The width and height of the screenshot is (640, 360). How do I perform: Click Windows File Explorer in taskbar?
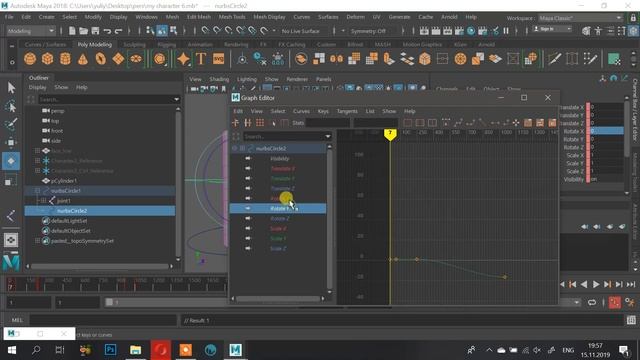(x=136, y=350)
